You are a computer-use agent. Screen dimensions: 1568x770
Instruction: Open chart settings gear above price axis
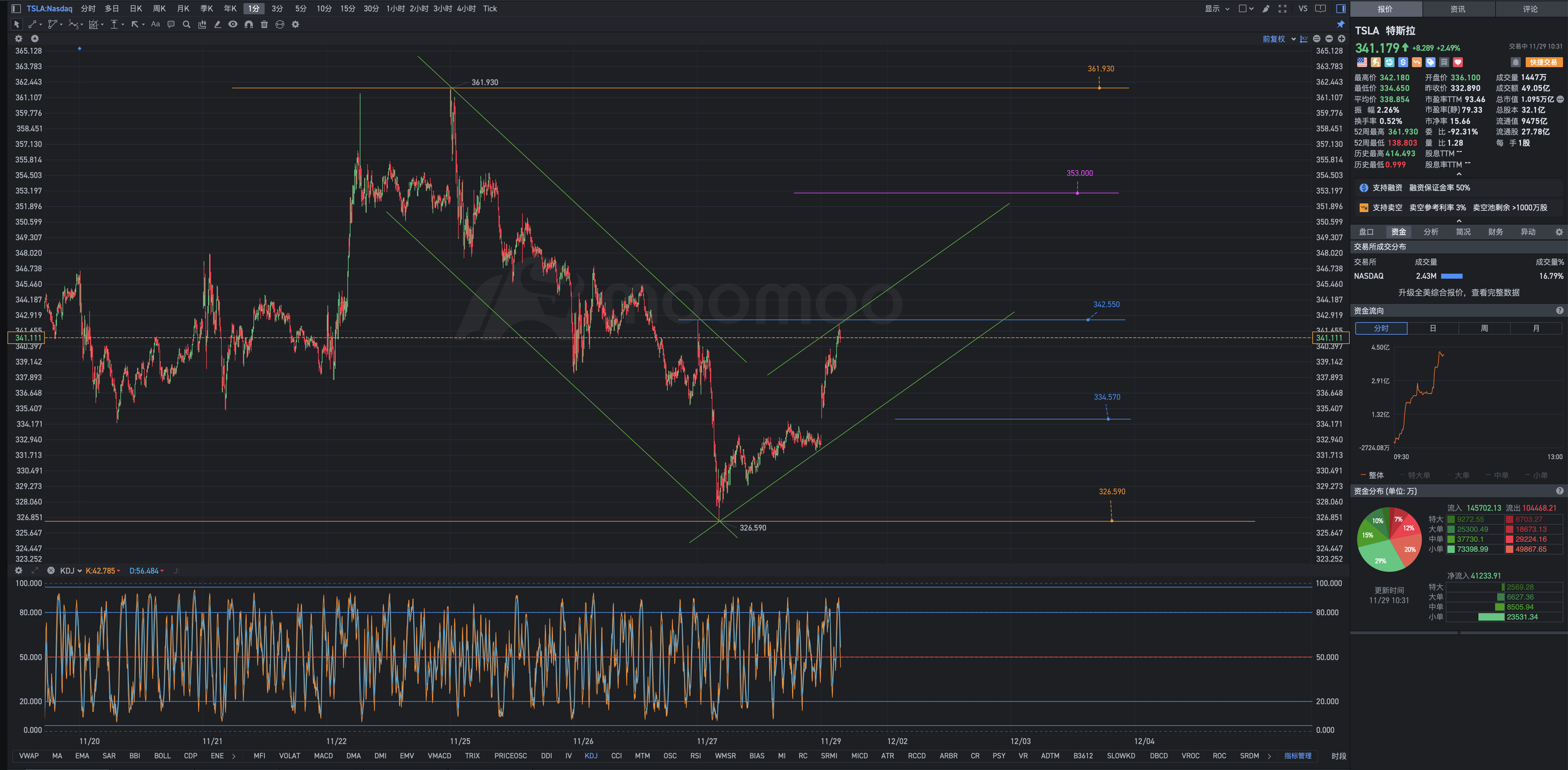coord(19,38)
